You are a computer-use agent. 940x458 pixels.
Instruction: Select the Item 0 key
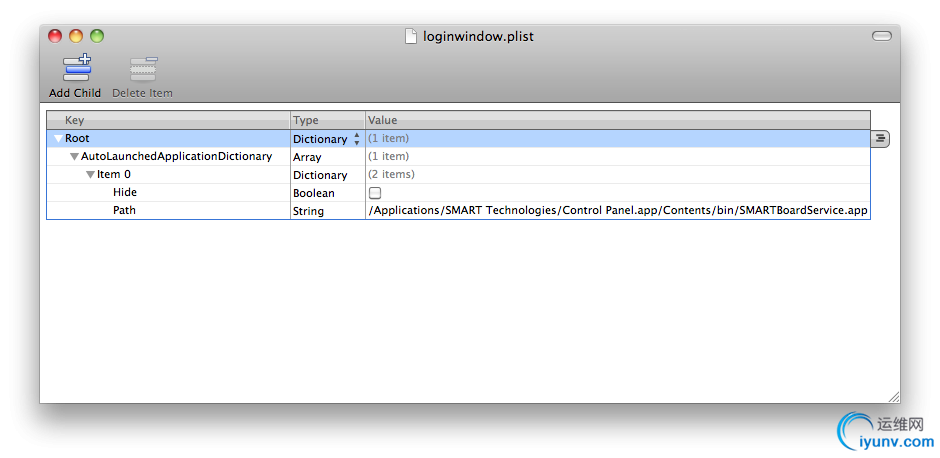[x=114, y=175]
